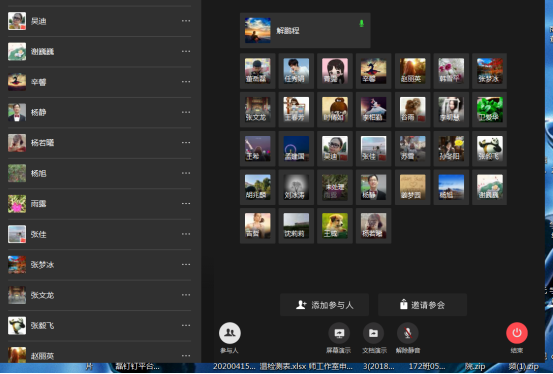Click the puppy avatar tile in the last row
This screenshot has height=374, width=553.
335,225
